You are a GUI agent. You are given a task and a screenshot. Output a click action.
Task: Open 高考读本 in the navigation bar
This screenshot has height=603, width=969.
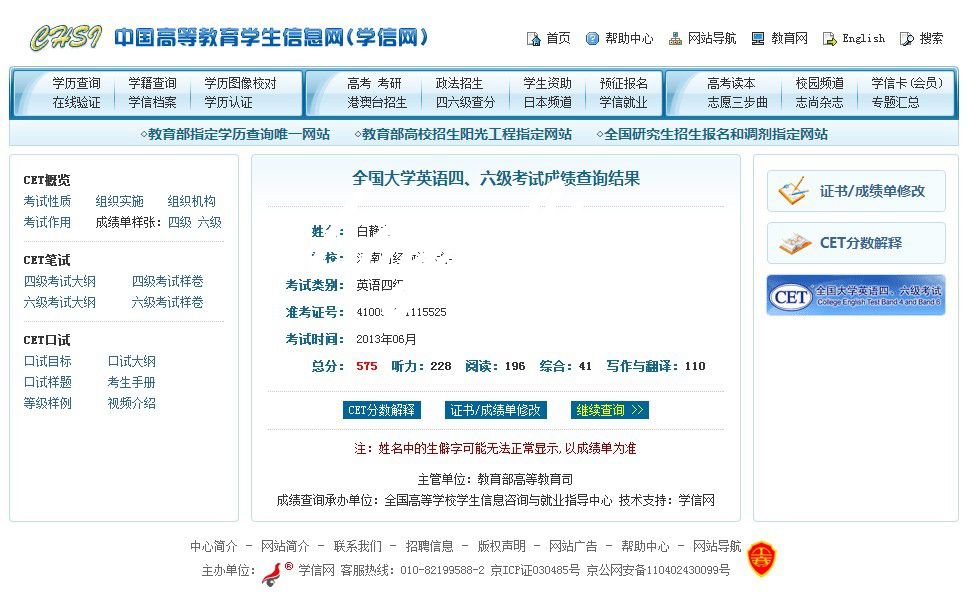(731, 83)
